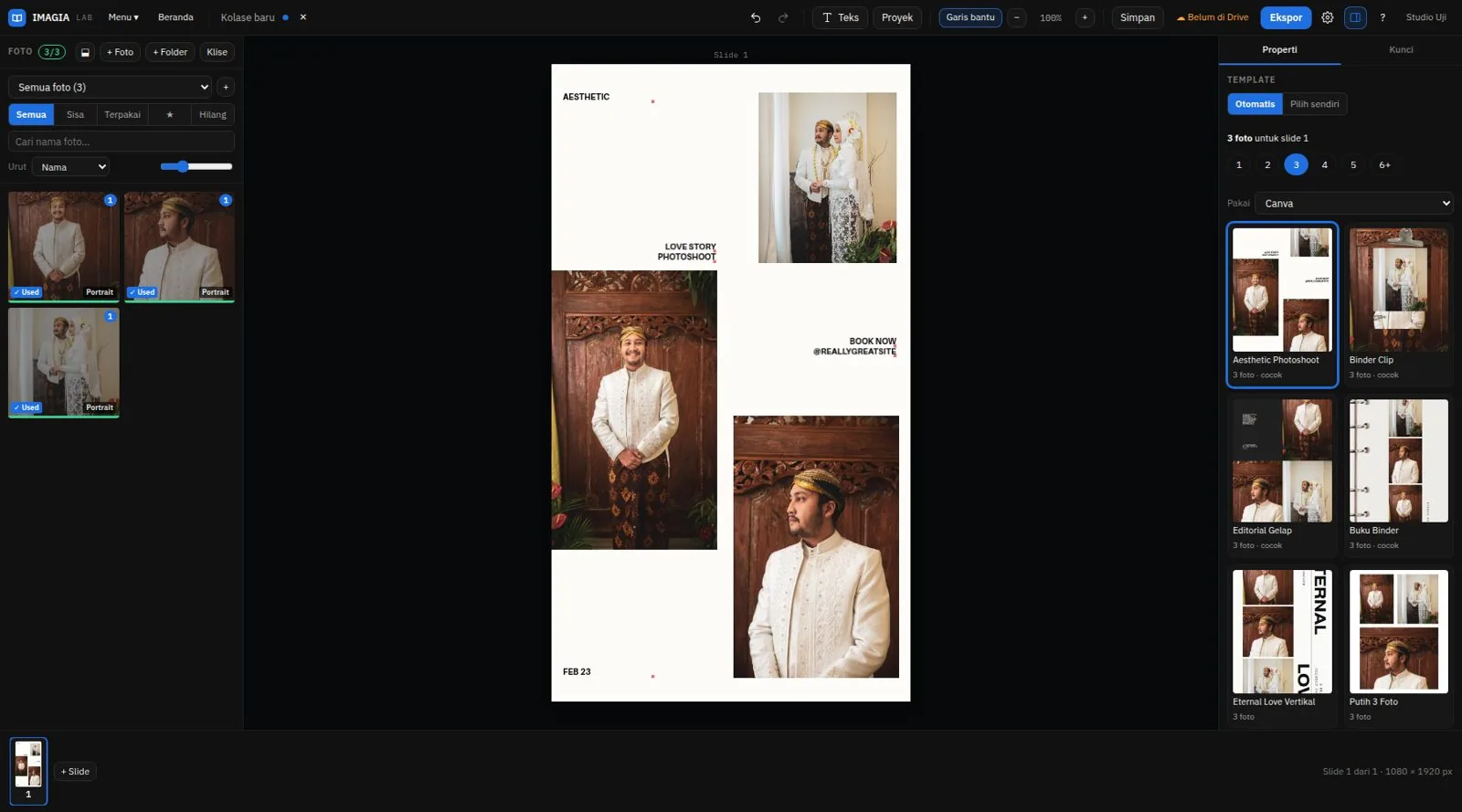This screenshot has width=1462, height=812.
Task: Toggle the side panel layout icon
Action: (1355, 17)
